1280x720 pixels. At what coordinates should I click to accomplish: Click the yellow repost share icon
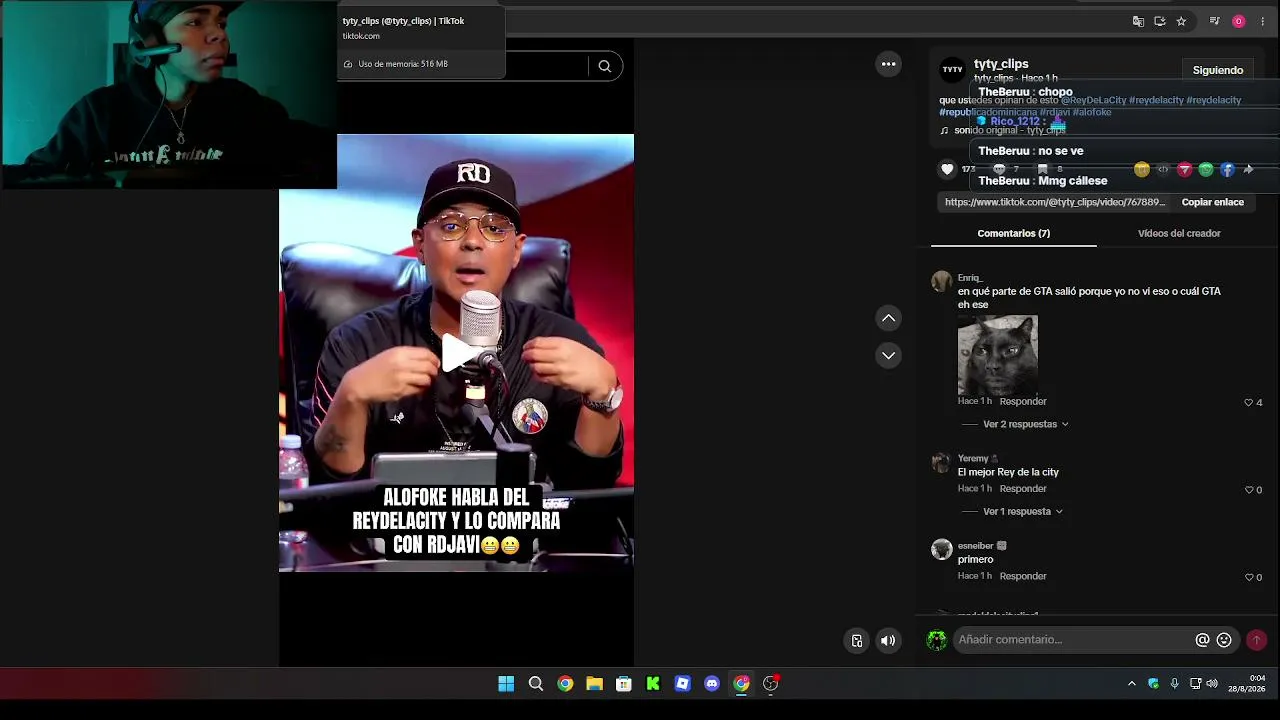pos(1141,169)
